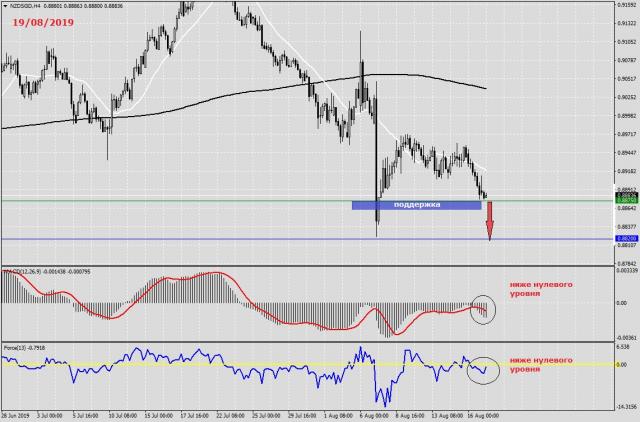Click the red MACD 'ниже нулевого уровня' text
This screenshot has height=422, width=640.
[541, 289]
